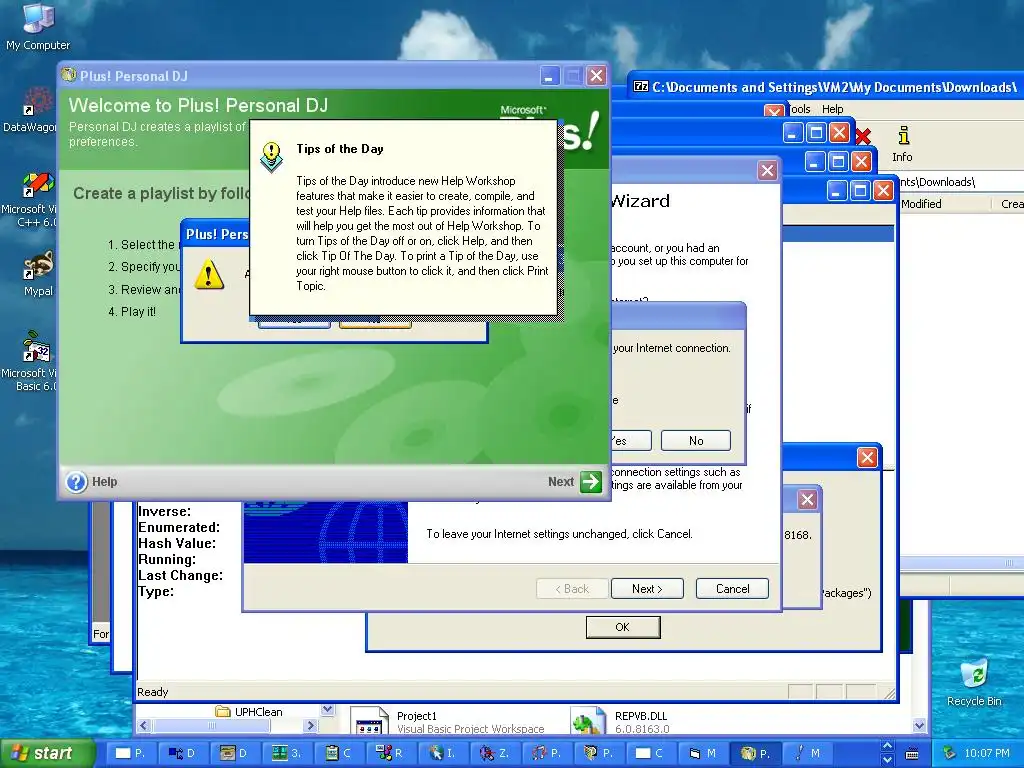The width and height of the screenshot is (1024, 768).
Task: Close the connection wizard using its red X
Action: (x=767, y=171)
